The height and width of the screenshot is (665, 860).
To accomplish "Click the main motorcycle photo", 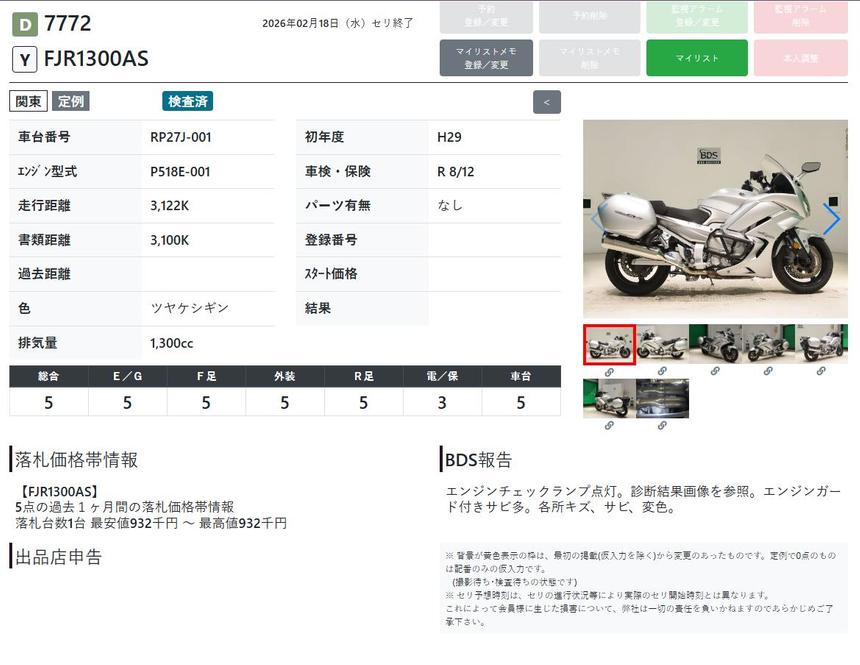I will (x=714, y=220).
